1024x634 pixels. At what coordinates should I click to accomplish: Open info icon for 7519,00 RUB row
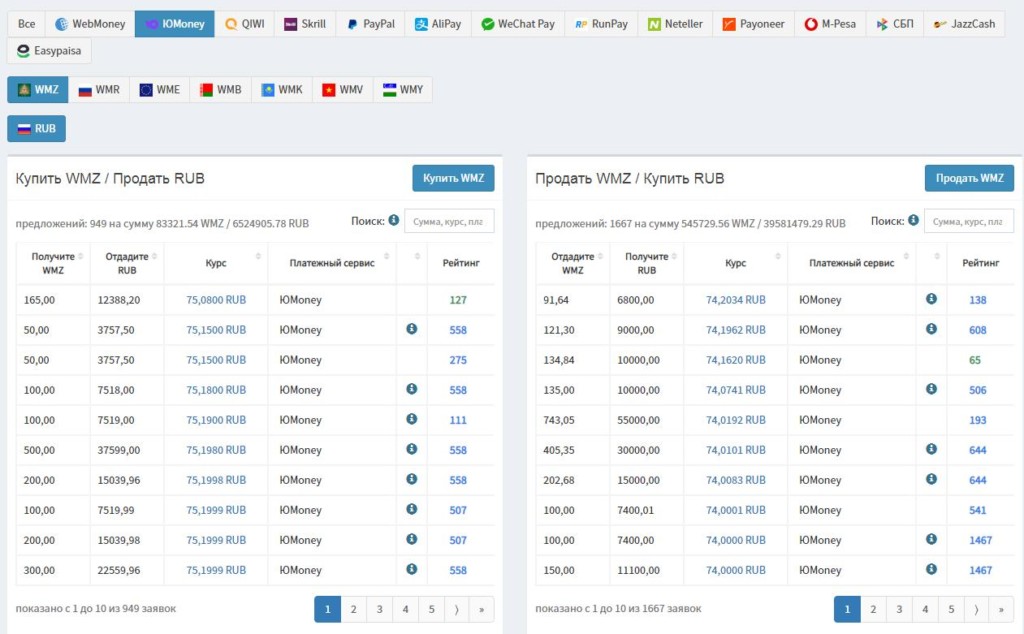point(411,419)
